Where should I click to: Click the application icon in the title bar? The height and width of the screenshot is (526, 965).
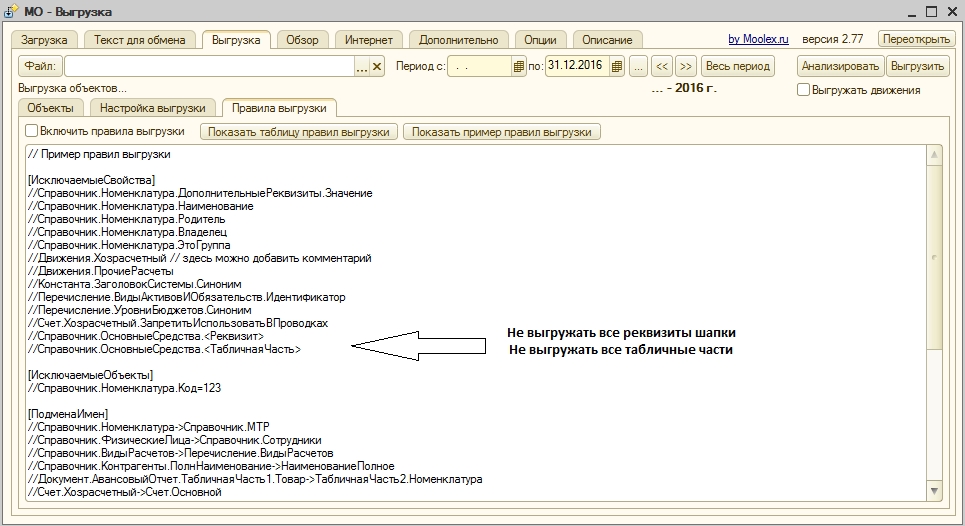[10, 11]
